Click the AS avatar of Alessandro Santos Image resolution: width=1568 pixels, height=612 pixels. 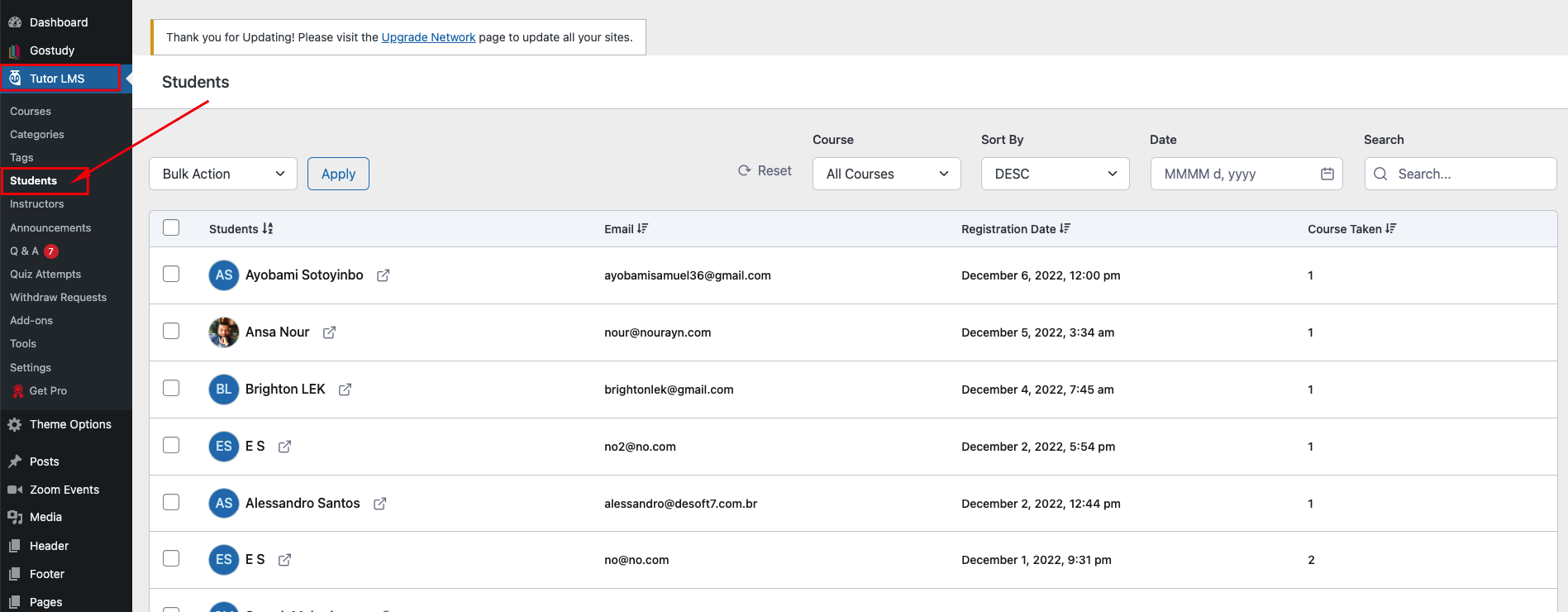coord(224,503)
